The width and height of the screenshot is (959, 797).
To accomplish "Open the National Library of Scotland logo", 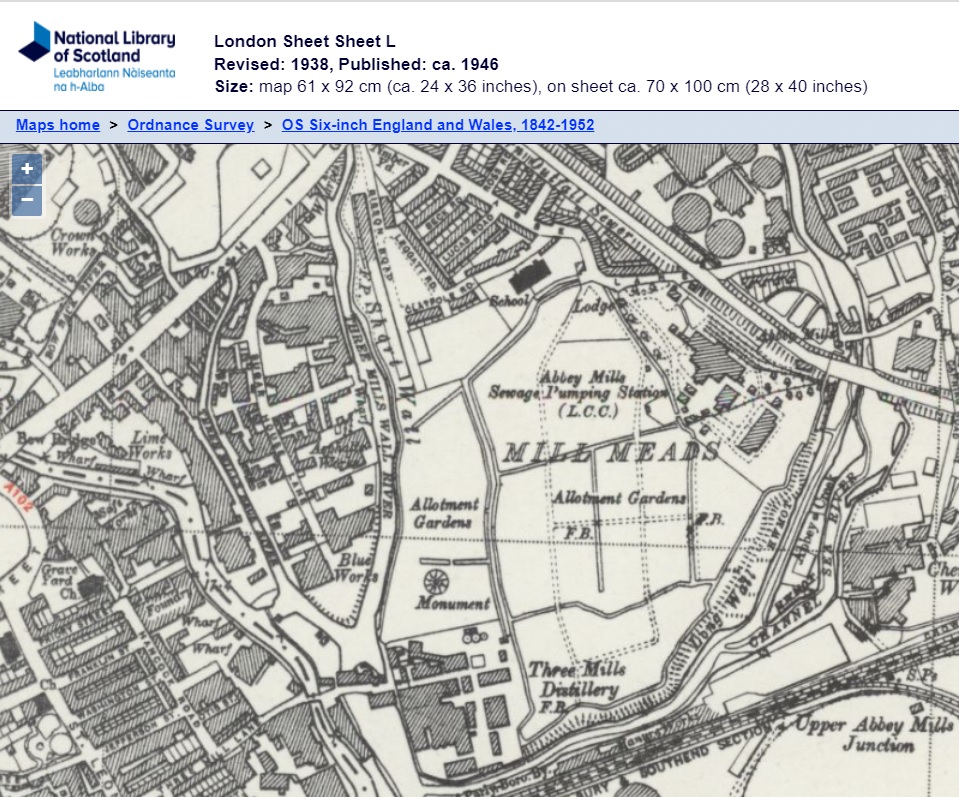I will (97, 56).
